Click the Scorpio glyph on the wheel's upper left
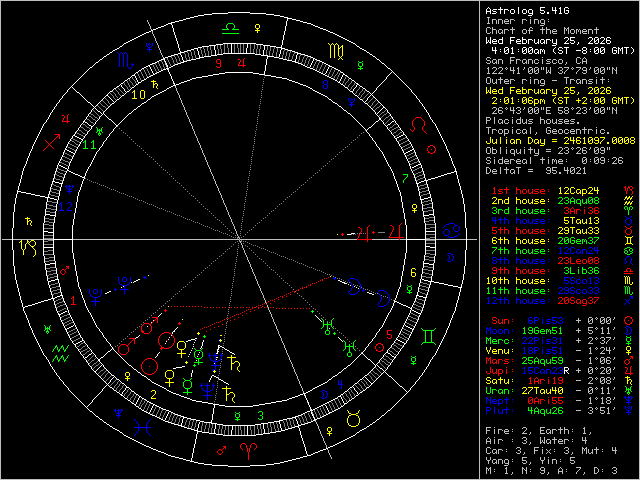The height and width of the screenshot is (480, 640). (x=122, y=60)
